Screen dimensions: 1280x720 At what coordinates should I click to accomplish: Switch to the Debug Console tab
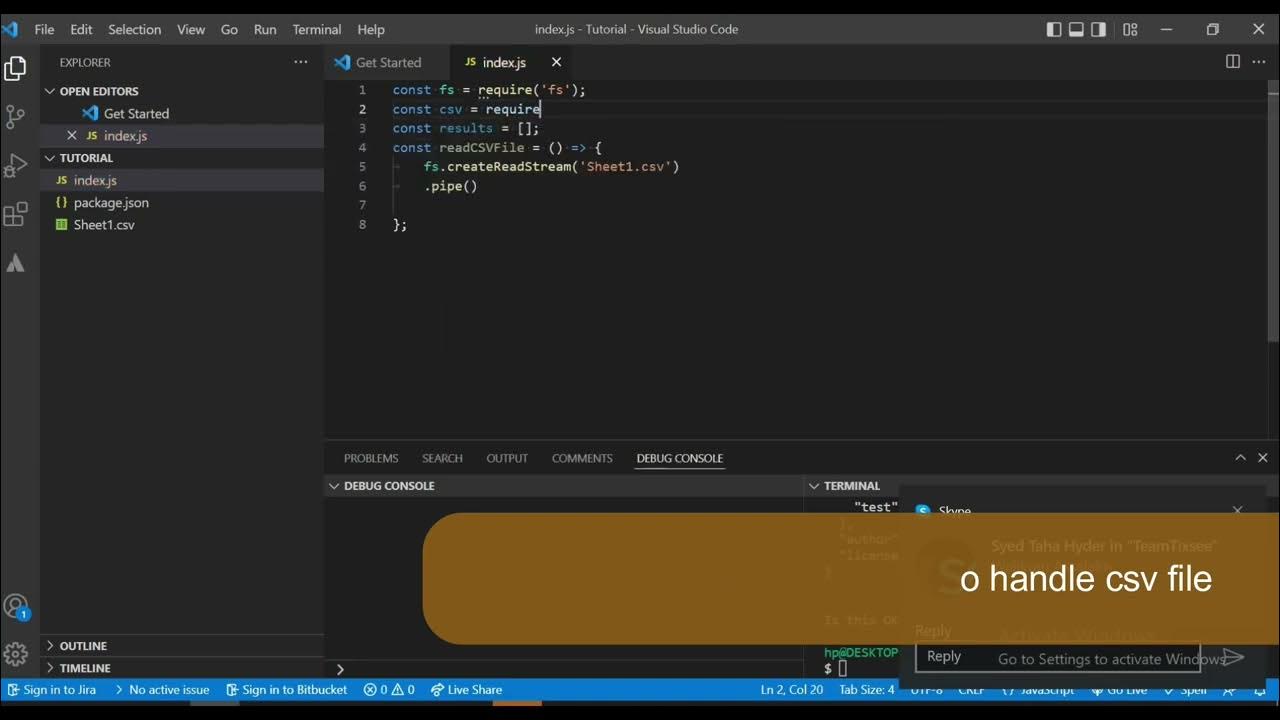tap(679, 458)
